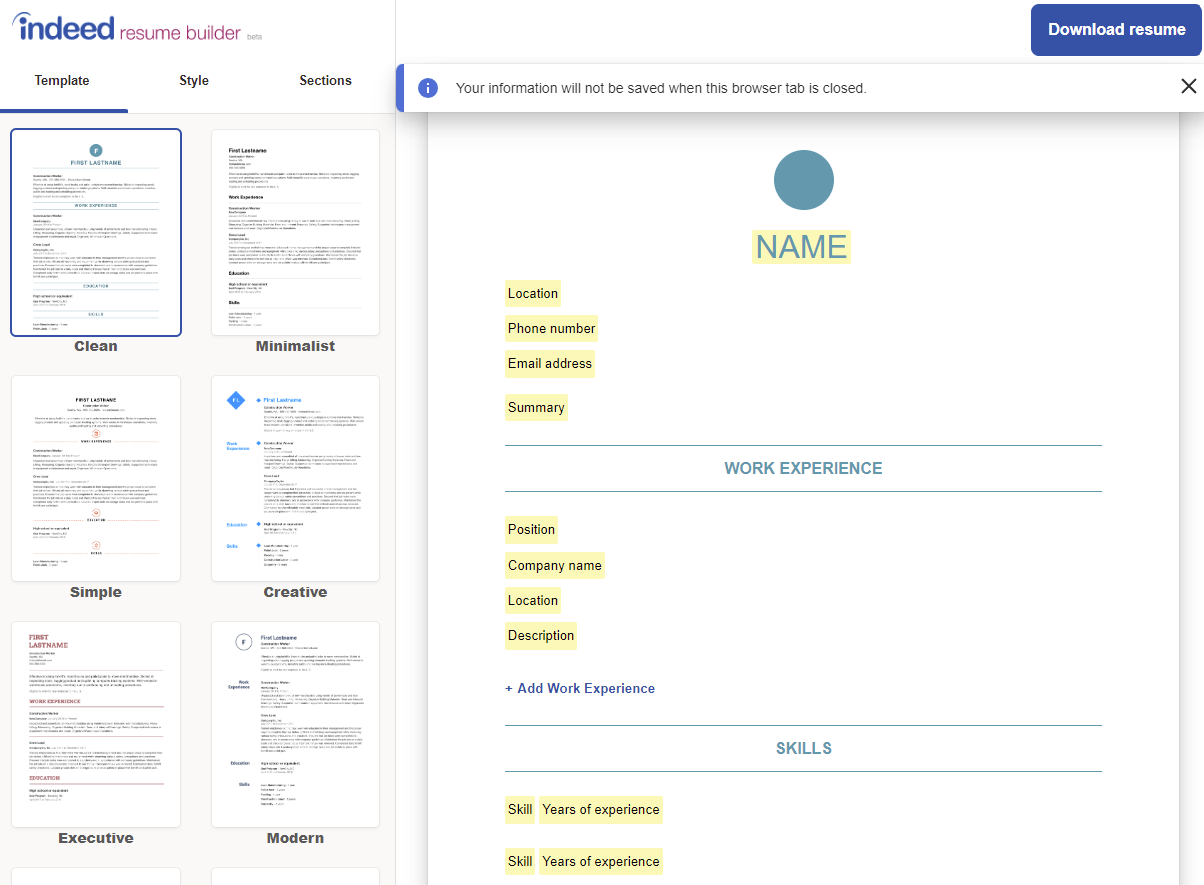Click the Clean template label
Image resolution: width=1204 pixels, height=885 pixels.
point(96,347)
